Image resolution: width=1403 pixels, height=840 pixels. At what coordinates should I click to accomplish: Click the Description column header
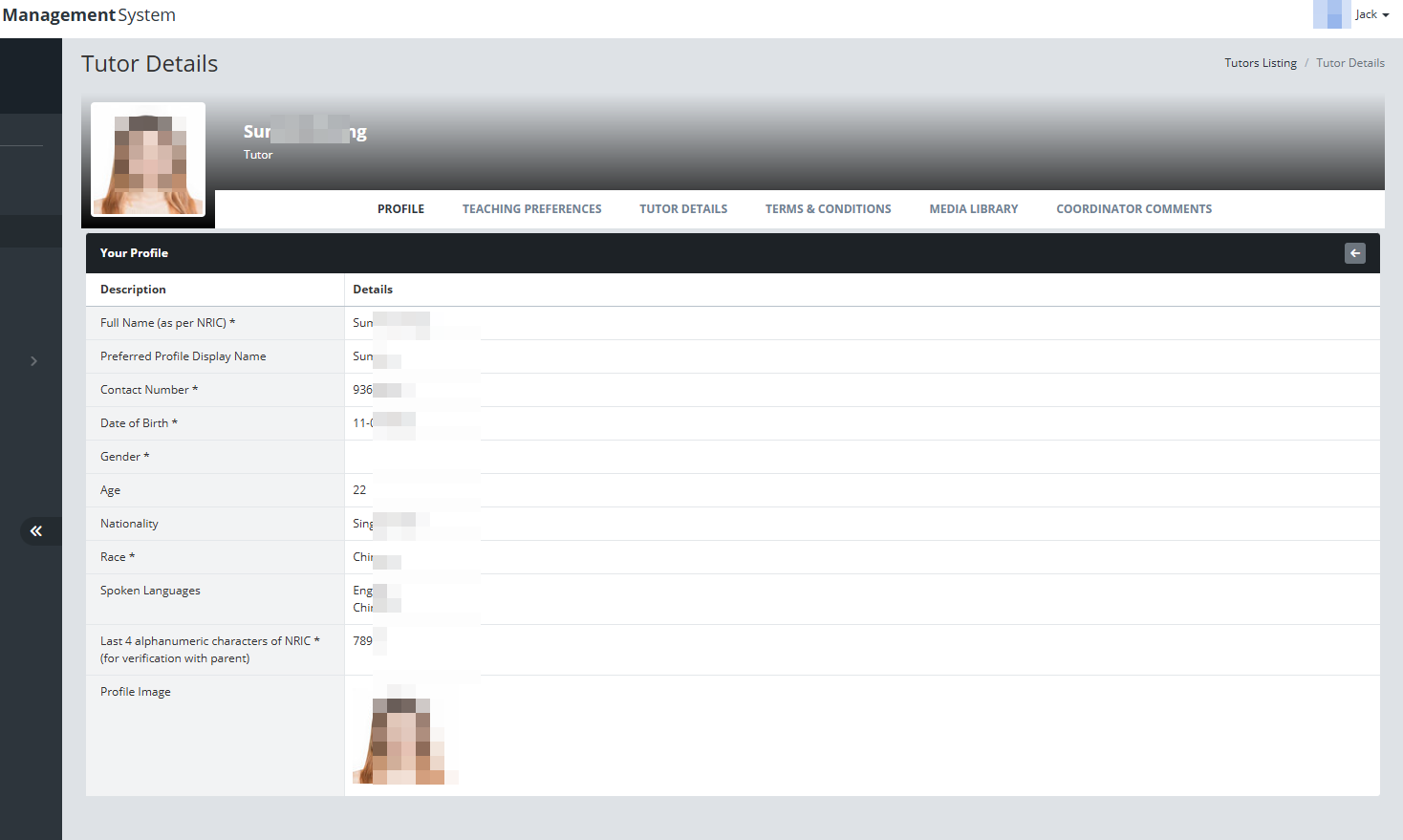tap(133, 290)
